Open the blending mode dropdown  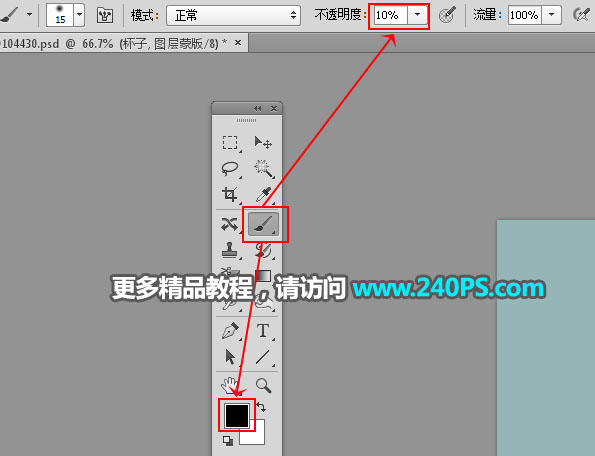[x=233, y=15]
